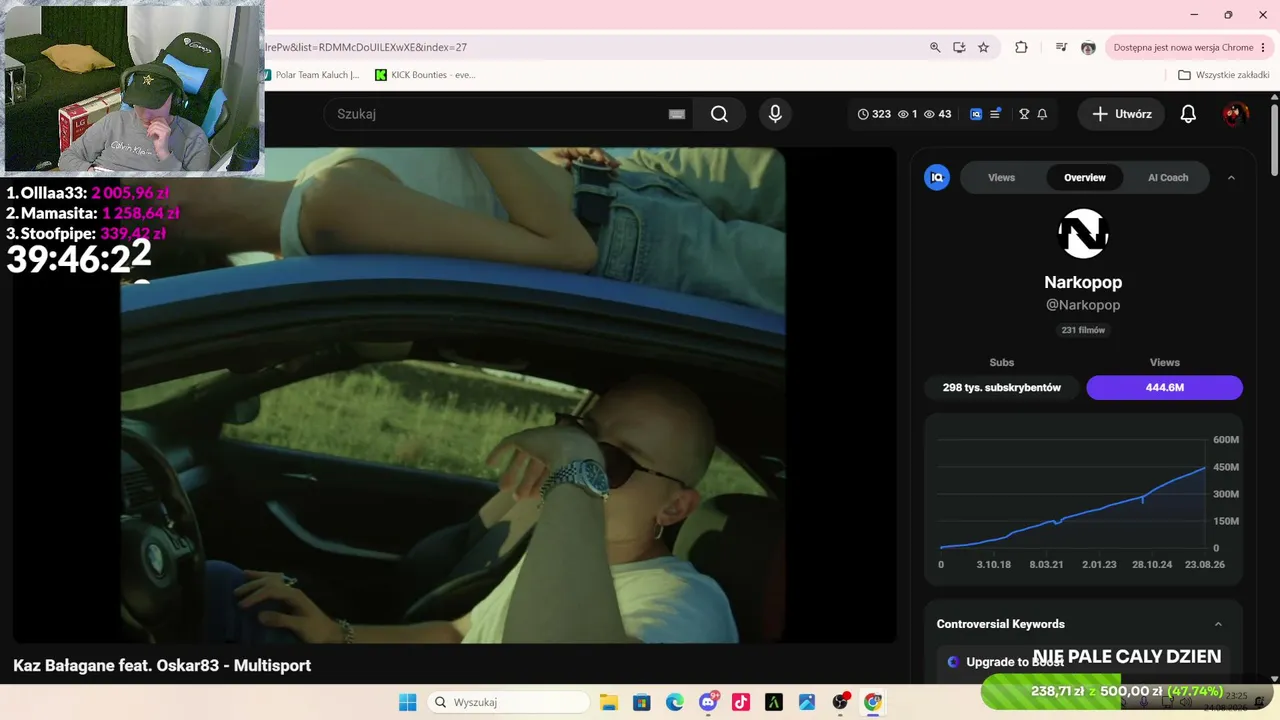Image resolution: width=1280 pixels, height=720 pixels.
Task: Open TikTok from the taskbar
Action: pyautogui.click(x=741, y=702)
